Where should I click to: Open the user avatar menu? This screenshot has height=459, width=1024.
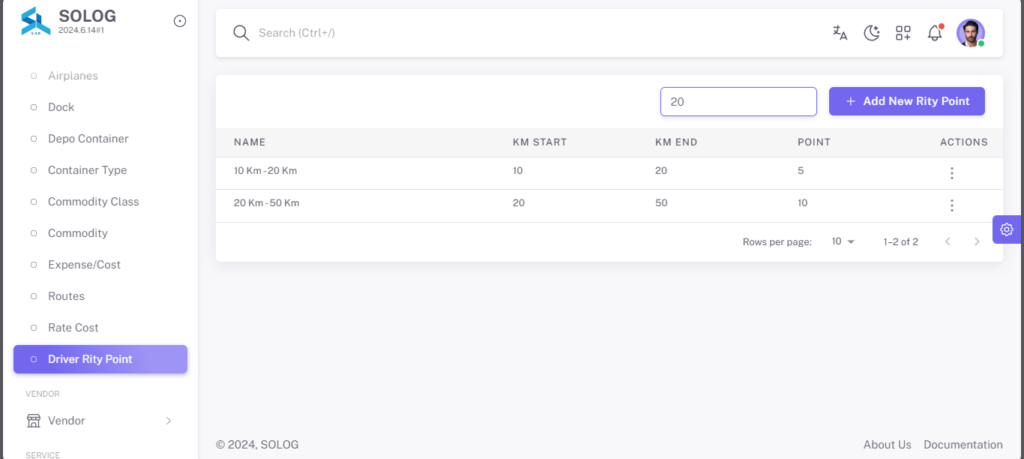pos(970,33)
